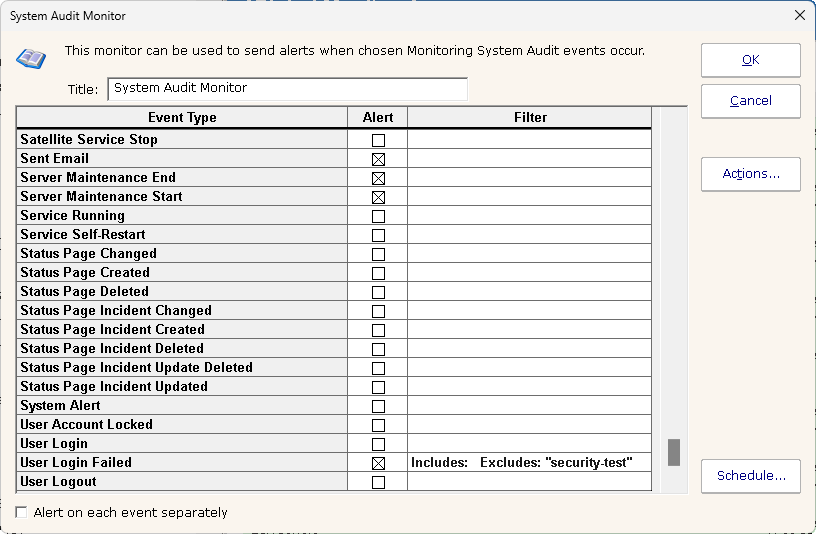
Task: Click the Title input field
Action: point(286,88)
